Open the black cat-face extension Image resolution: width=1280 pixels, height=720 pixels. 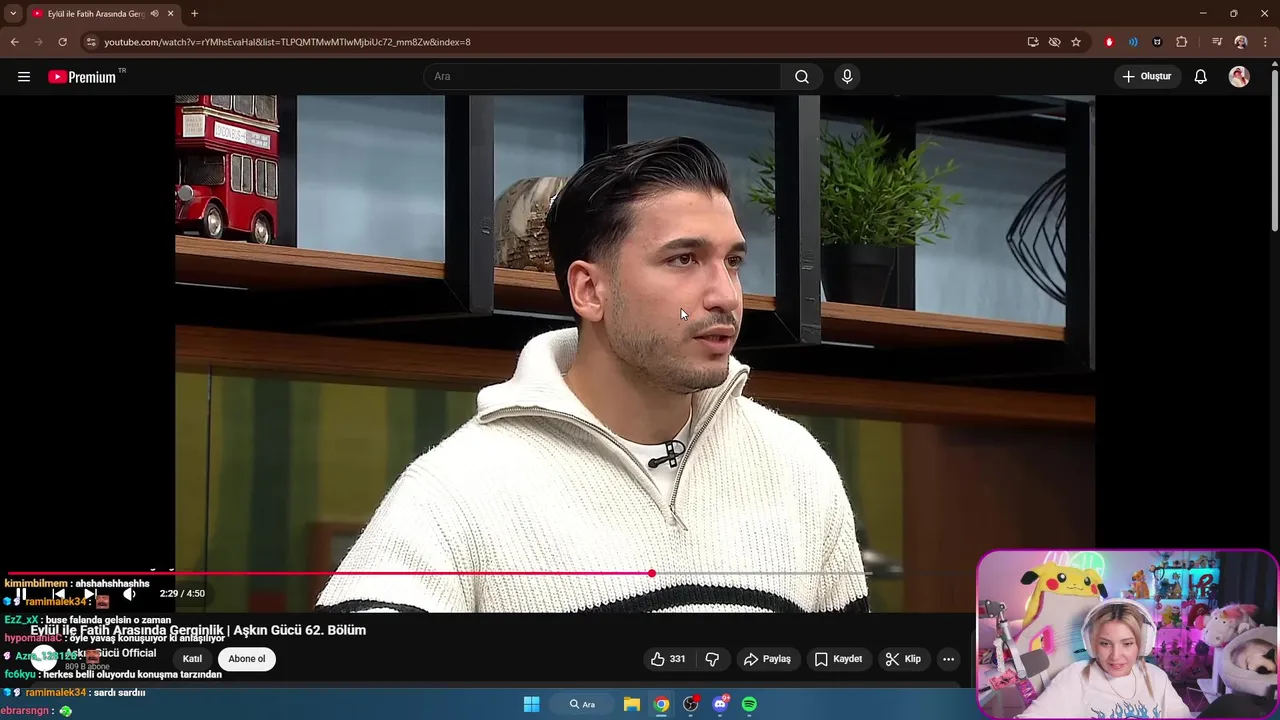click(1157, 42)
